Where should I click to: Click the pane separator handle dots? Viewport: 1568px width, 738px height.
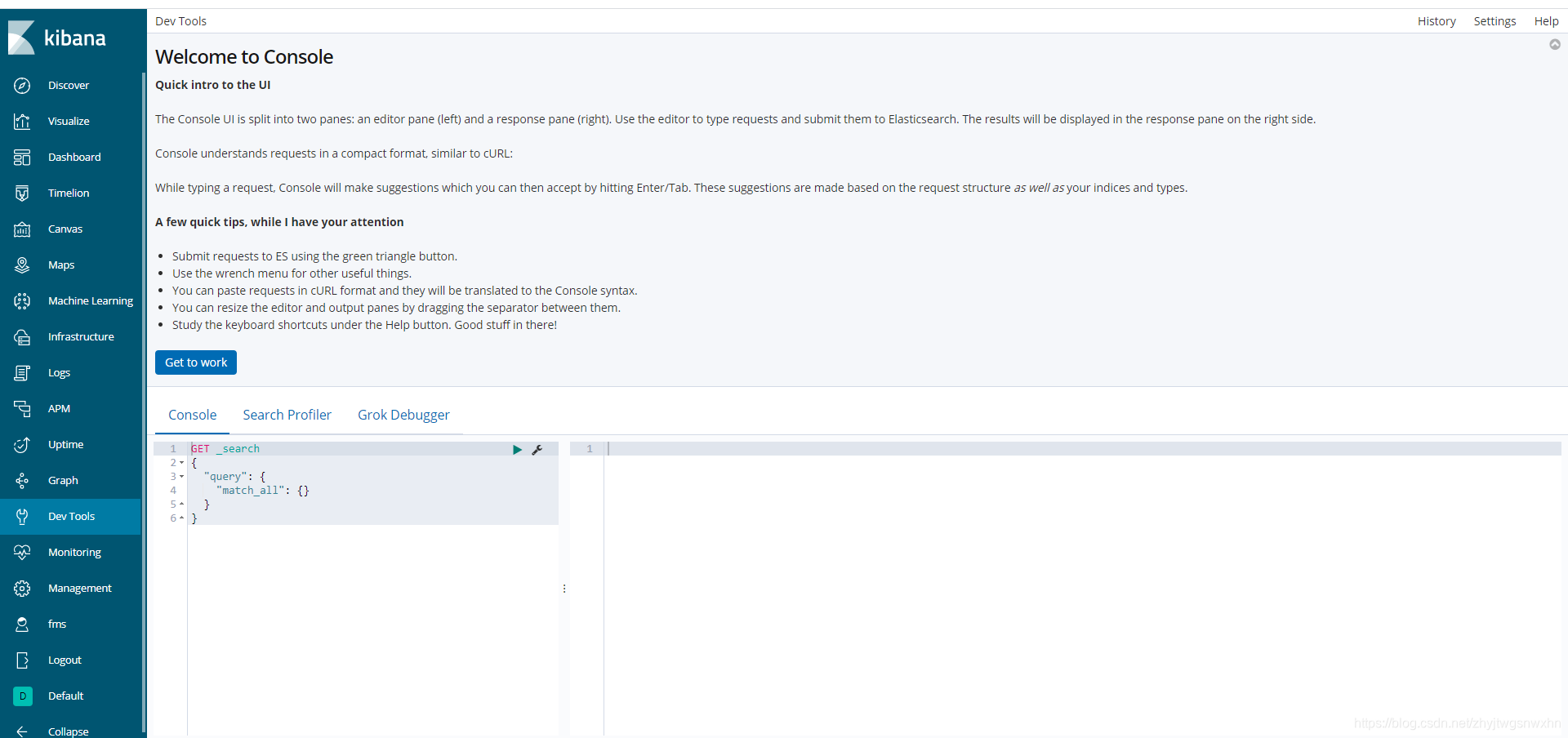[564, 589]
